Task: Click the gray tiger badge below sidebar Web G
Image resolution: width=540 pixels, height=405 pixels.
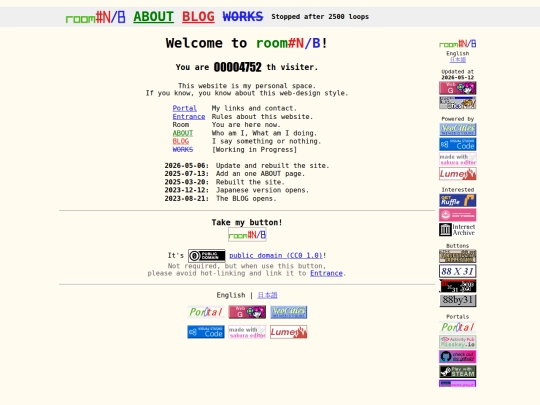Action: point(458,103)
